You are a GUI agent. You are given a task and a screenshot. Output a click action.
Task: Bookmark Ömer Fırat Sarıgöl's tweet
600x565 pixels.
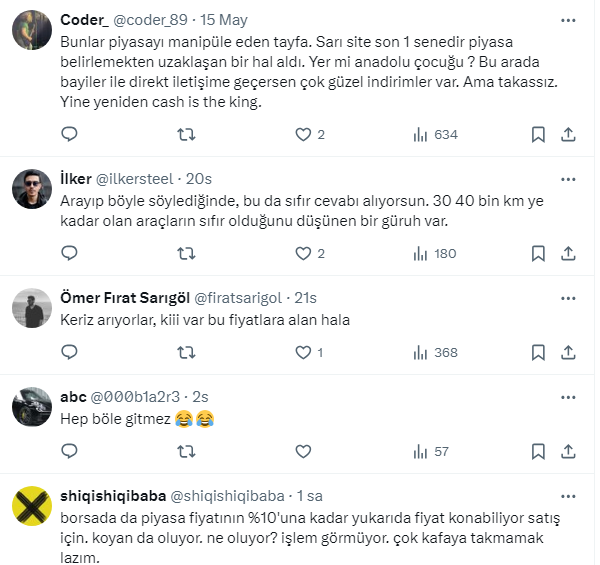tap(538, 352)
